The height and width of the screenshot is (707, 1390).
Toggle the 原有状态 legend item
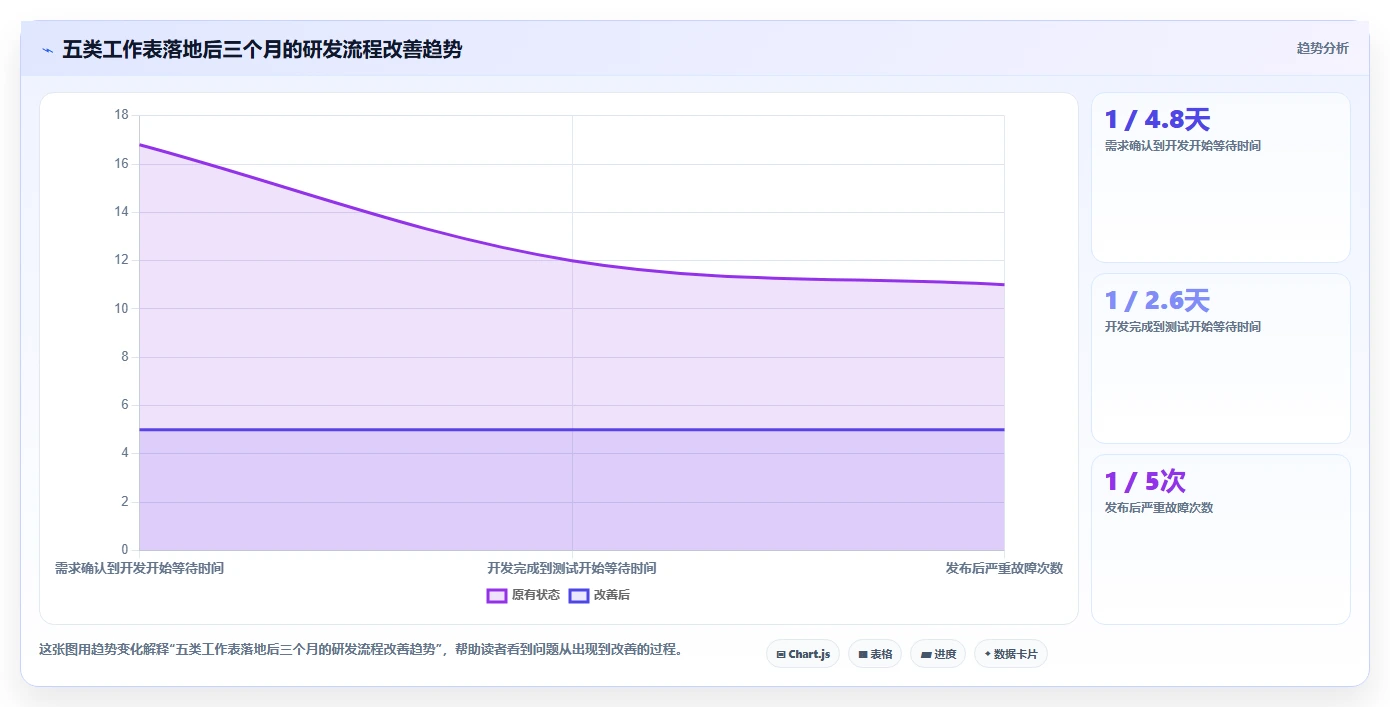pyautogui.click(x=523, y=595)
